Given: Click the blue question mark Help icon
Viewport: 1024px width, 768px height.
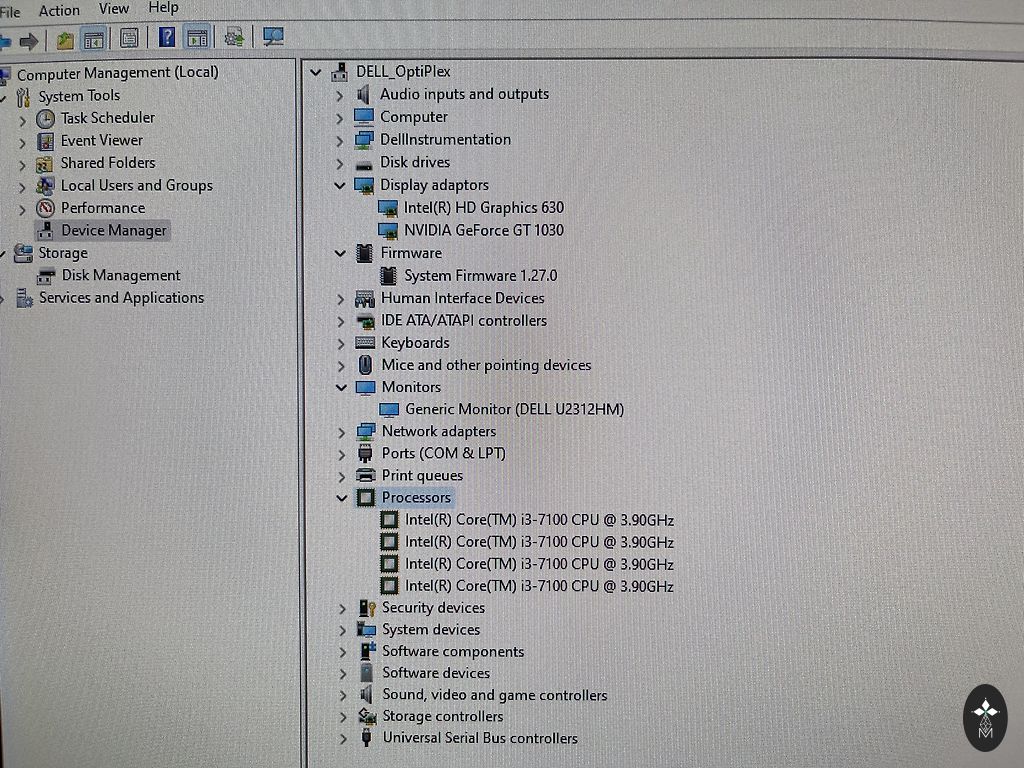Looking at the screenshot, I should tap(167, 37).
